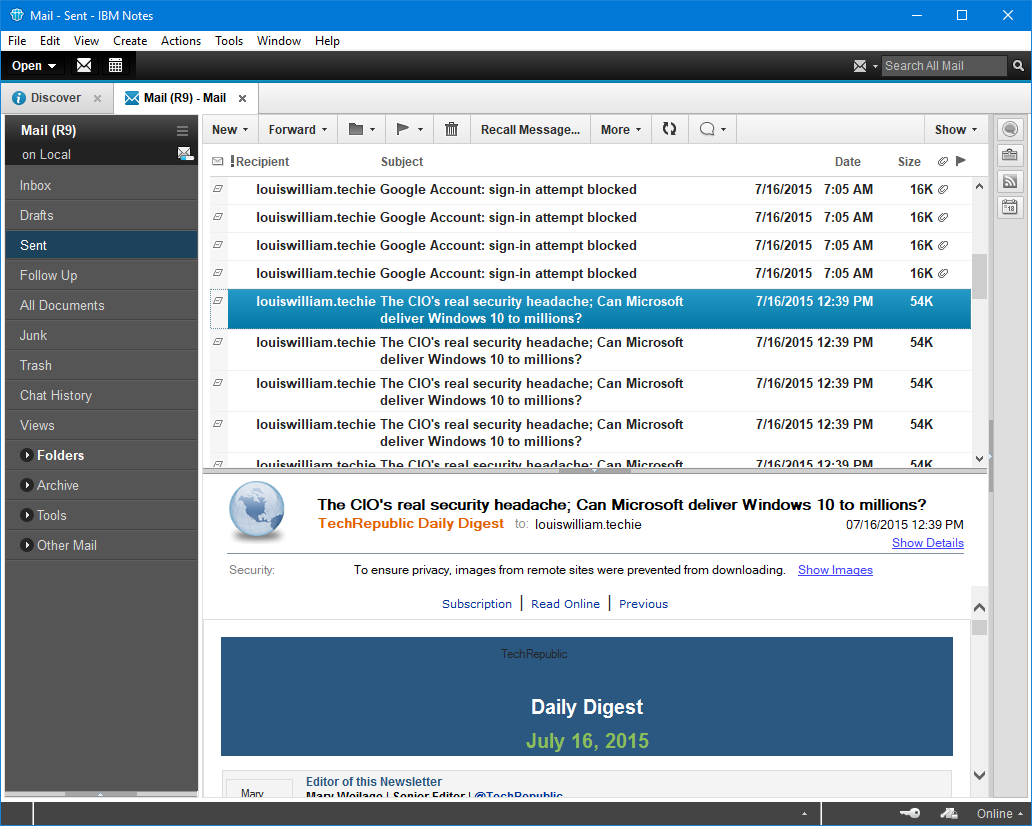This screenshot has width=1032, height=826.
Task: Open the follow-up flag dropdown
Action: 409,130
